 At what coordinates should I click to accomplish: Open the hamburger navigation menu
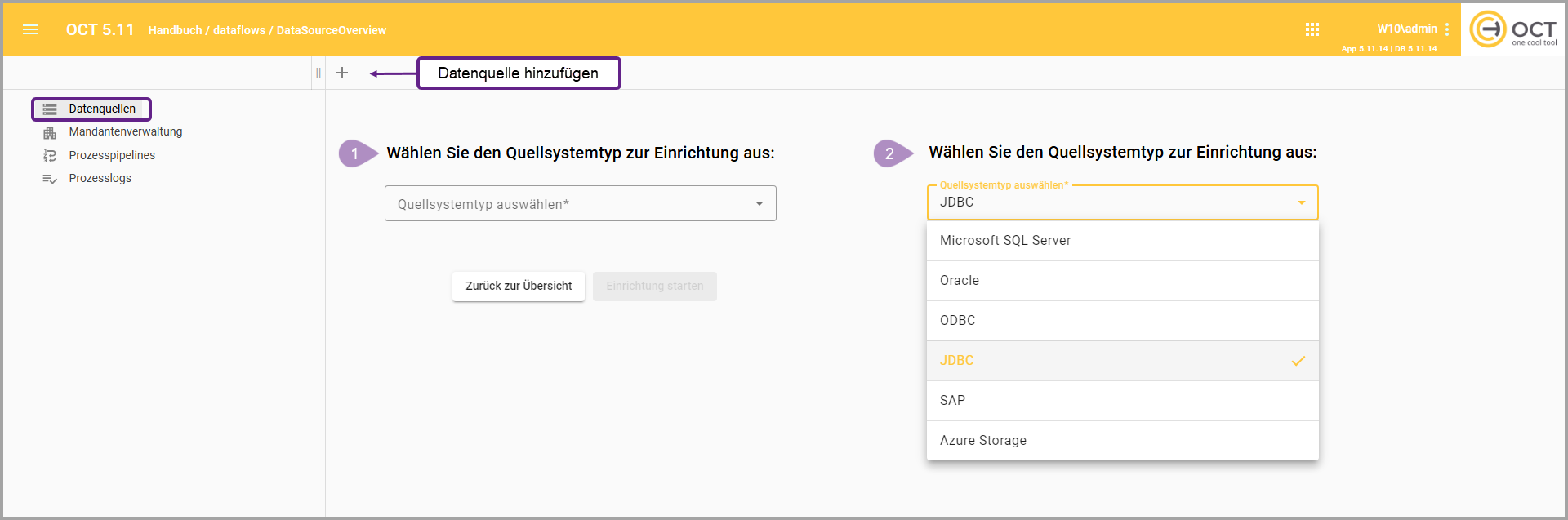click(x=30, y=29)
